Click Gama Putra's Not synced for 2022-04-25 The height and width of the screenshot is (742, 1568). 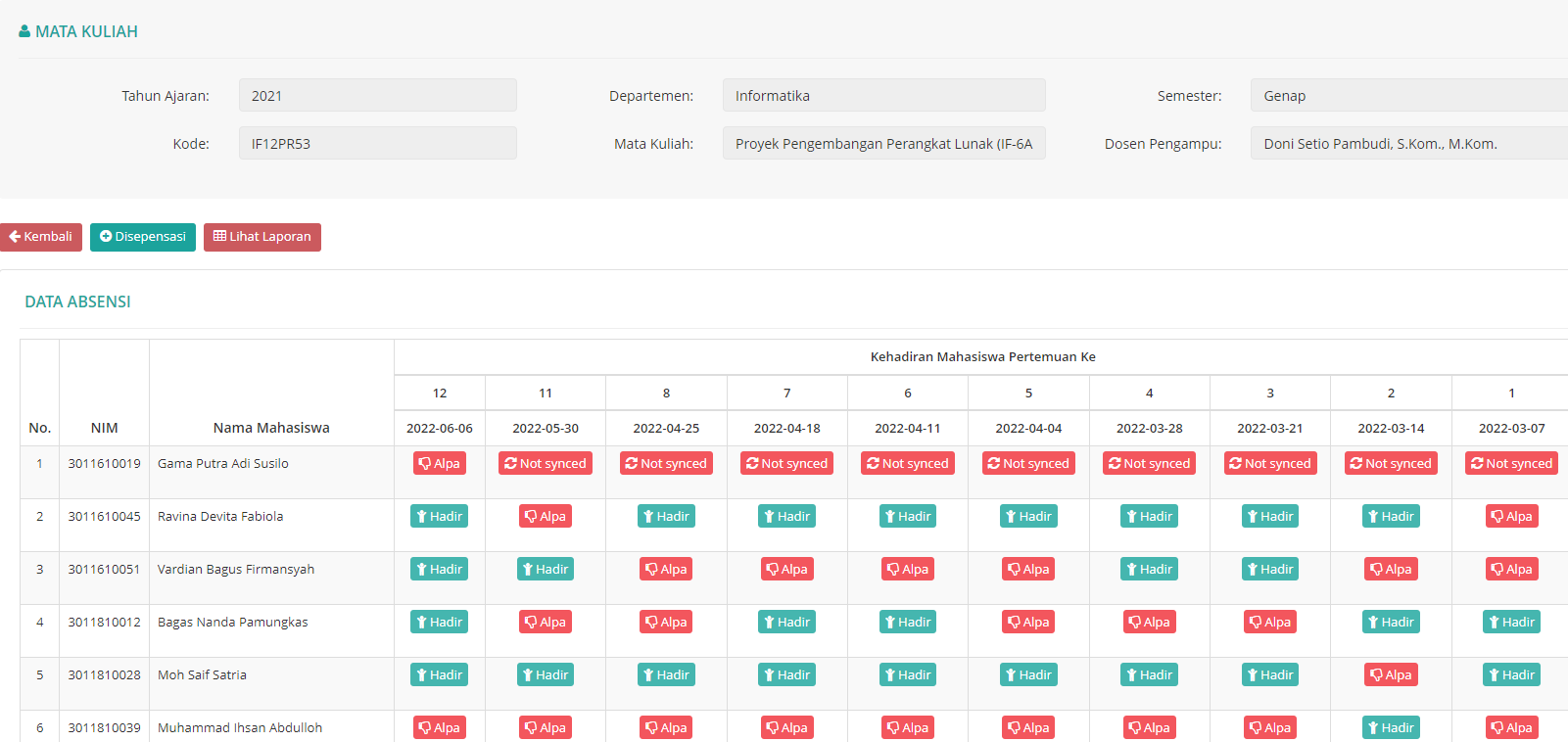(x=666, y=463)
